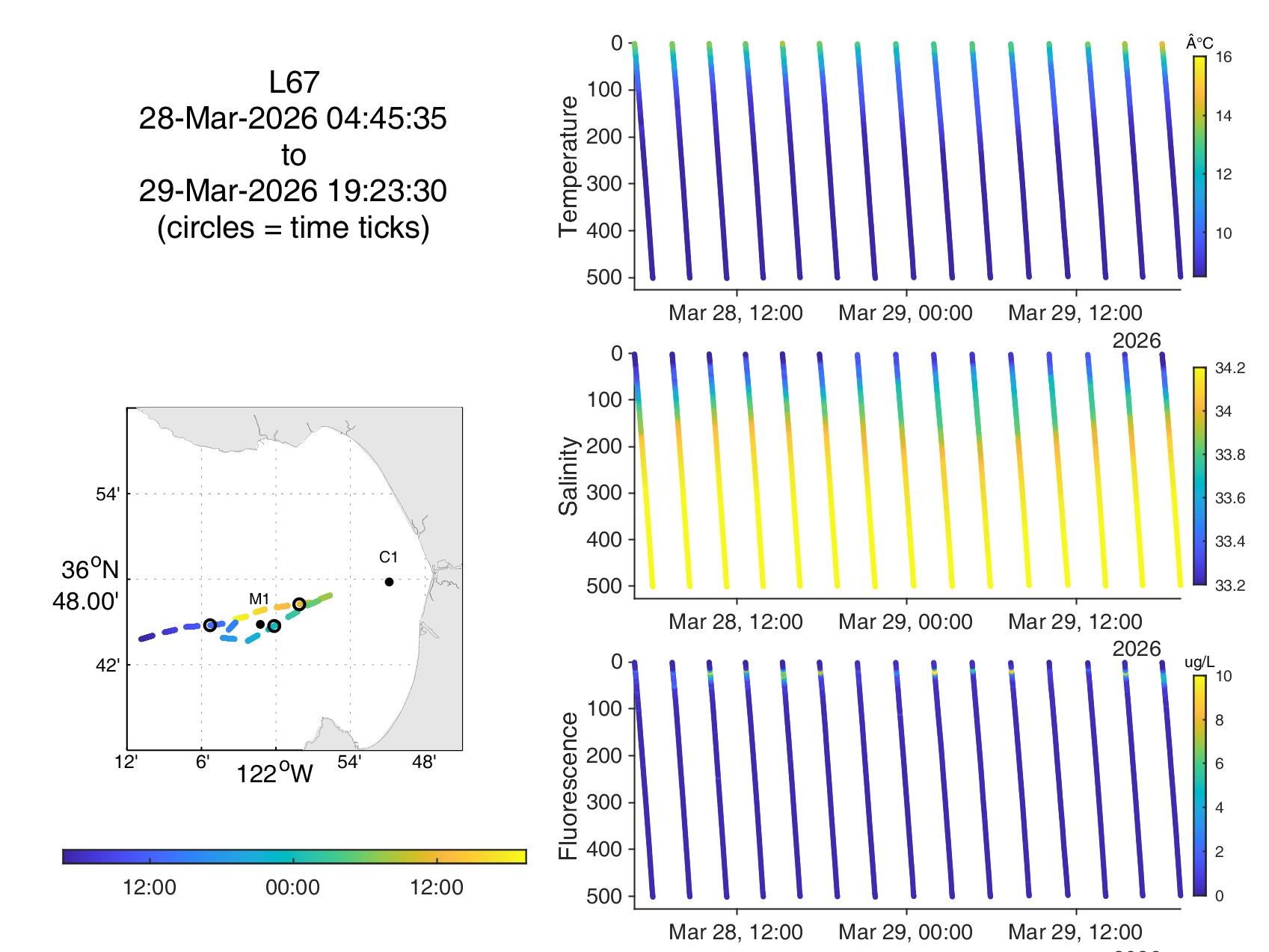Click the 36°N latitude label
Image resolution: width=1269 pixels, height=952 pixels.
point(90,570)
